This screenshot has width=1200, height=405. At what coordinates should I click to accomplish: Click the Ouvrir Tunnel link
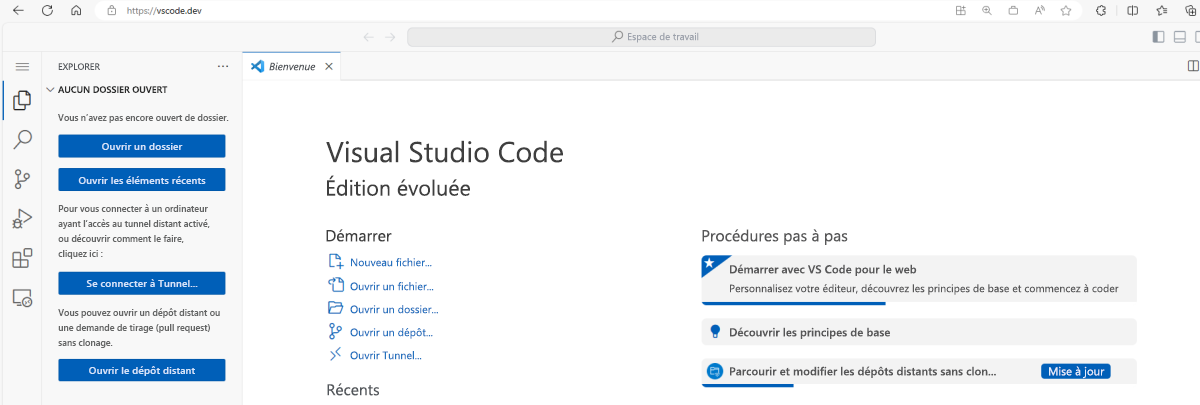click(386, 355)
